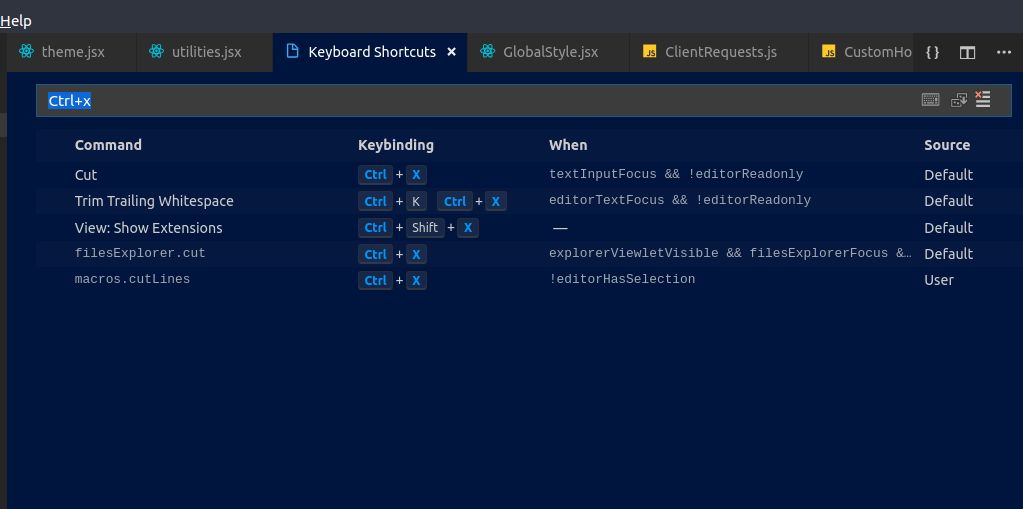The height and width of the screenshot is (509, 1023).
Task: Click the Source column header
Action: tap(947, 145)
